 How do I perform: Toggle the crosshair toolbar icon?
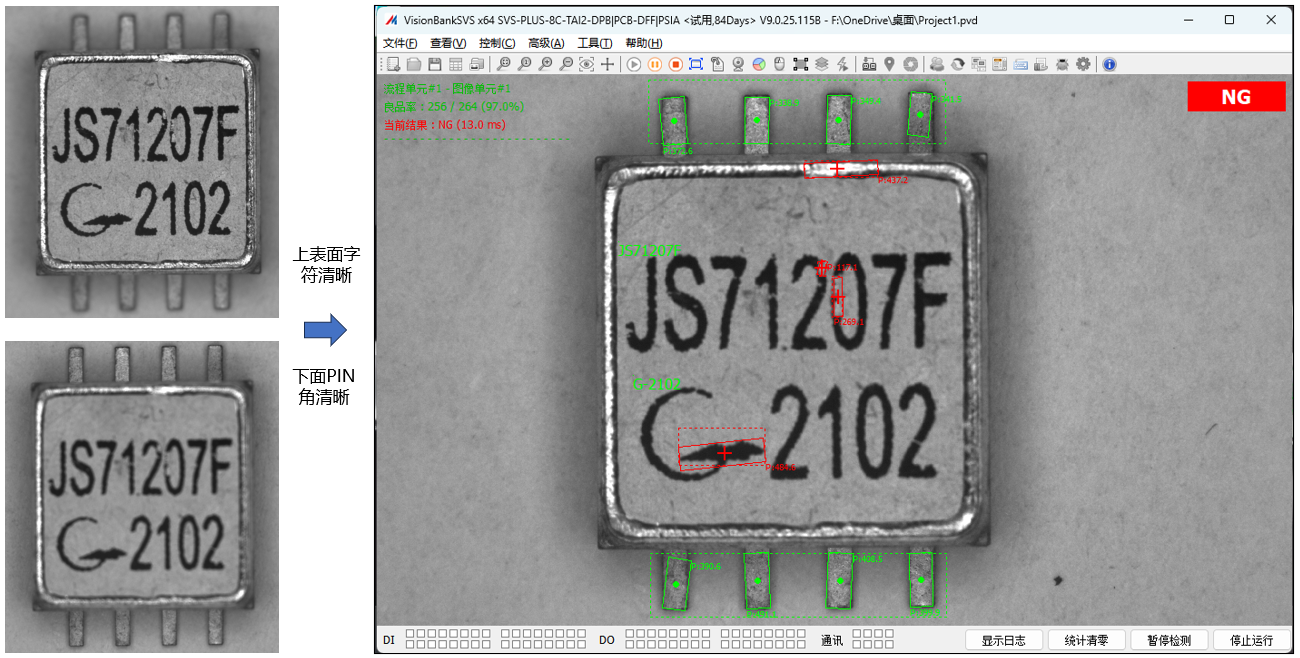click(x=607, y=64)
